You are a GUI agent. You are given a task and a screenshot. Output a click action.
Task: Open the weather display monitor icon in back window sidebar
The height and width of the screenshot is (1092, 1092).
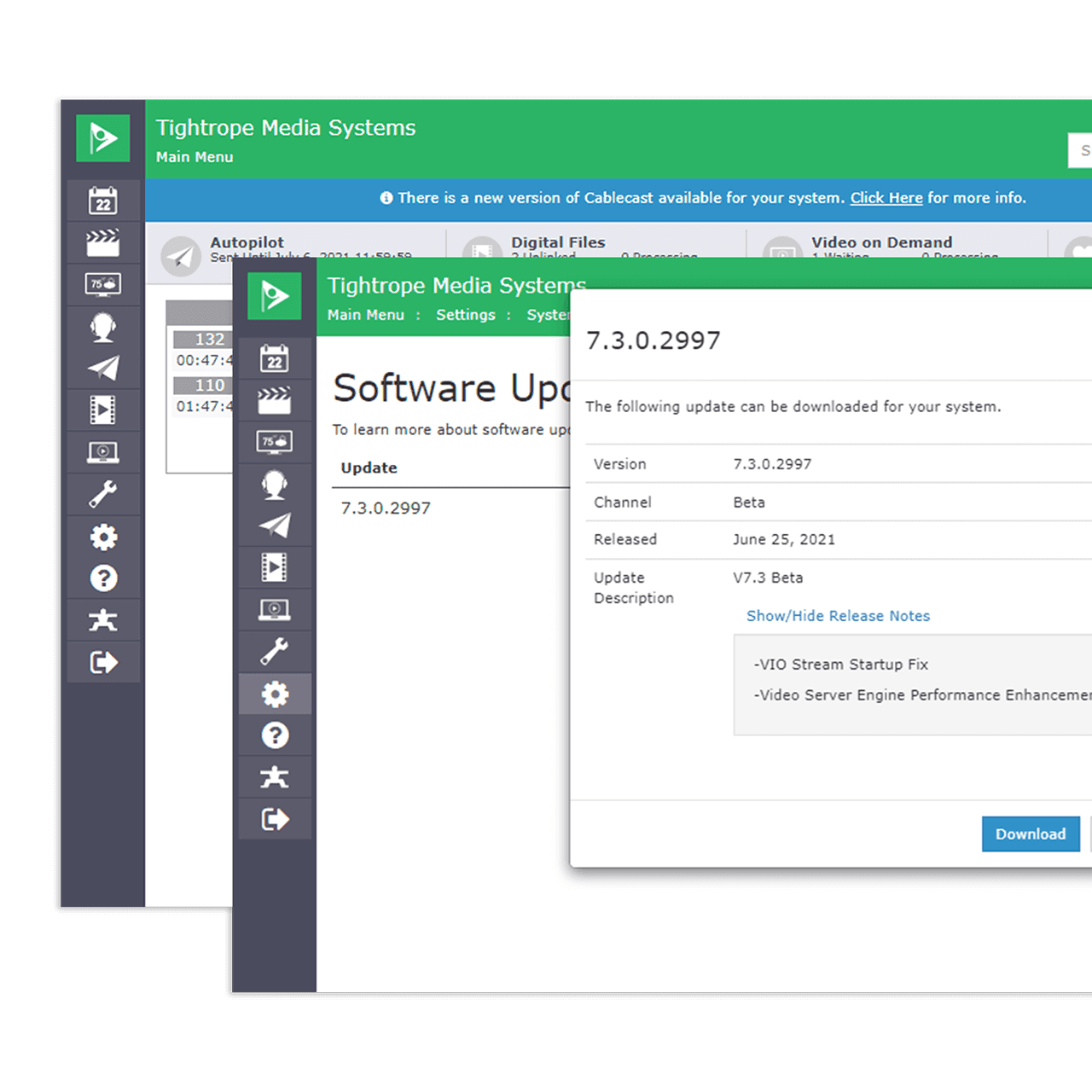click(103, 284)
